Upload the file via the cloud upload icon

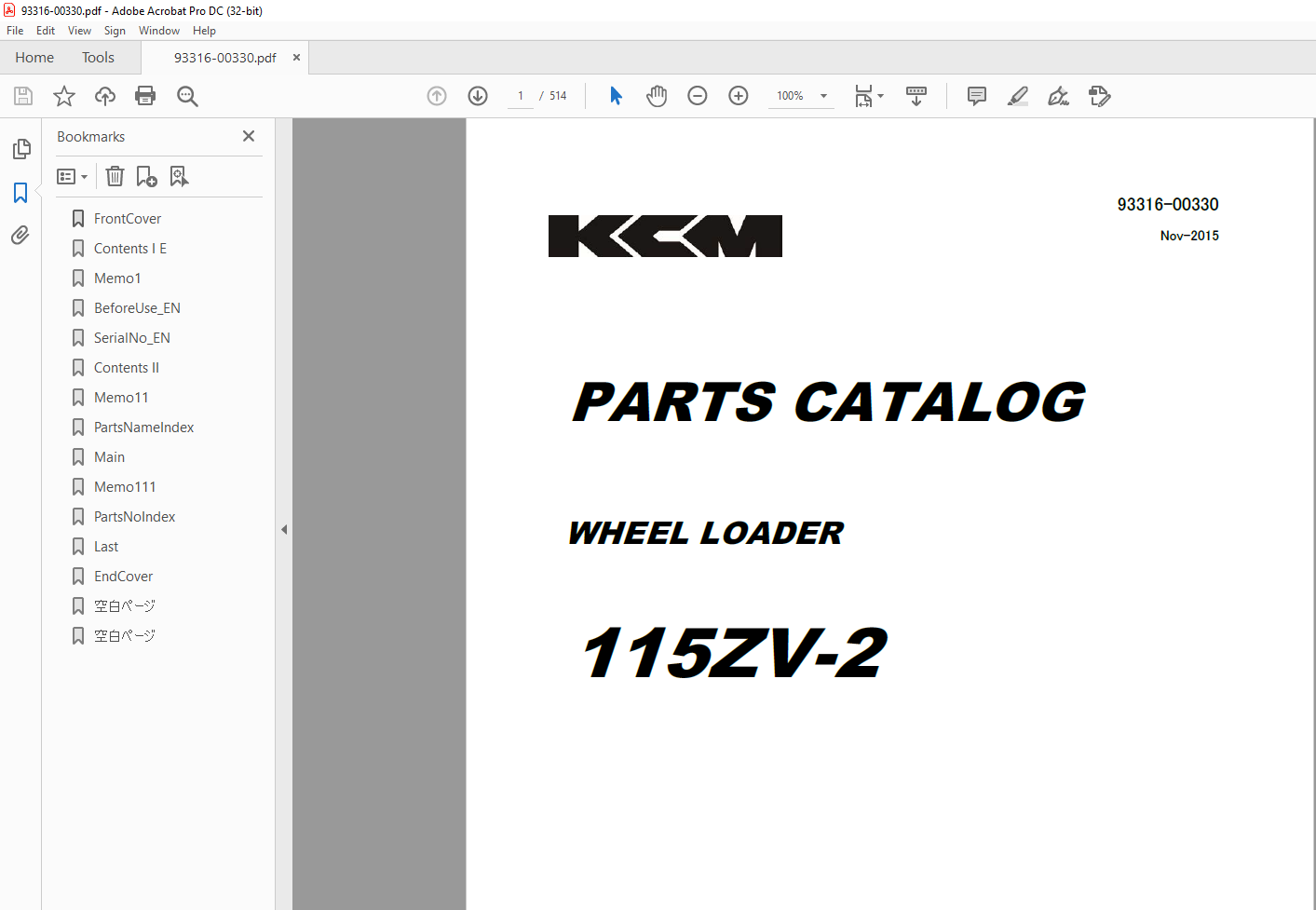[105, 96]
